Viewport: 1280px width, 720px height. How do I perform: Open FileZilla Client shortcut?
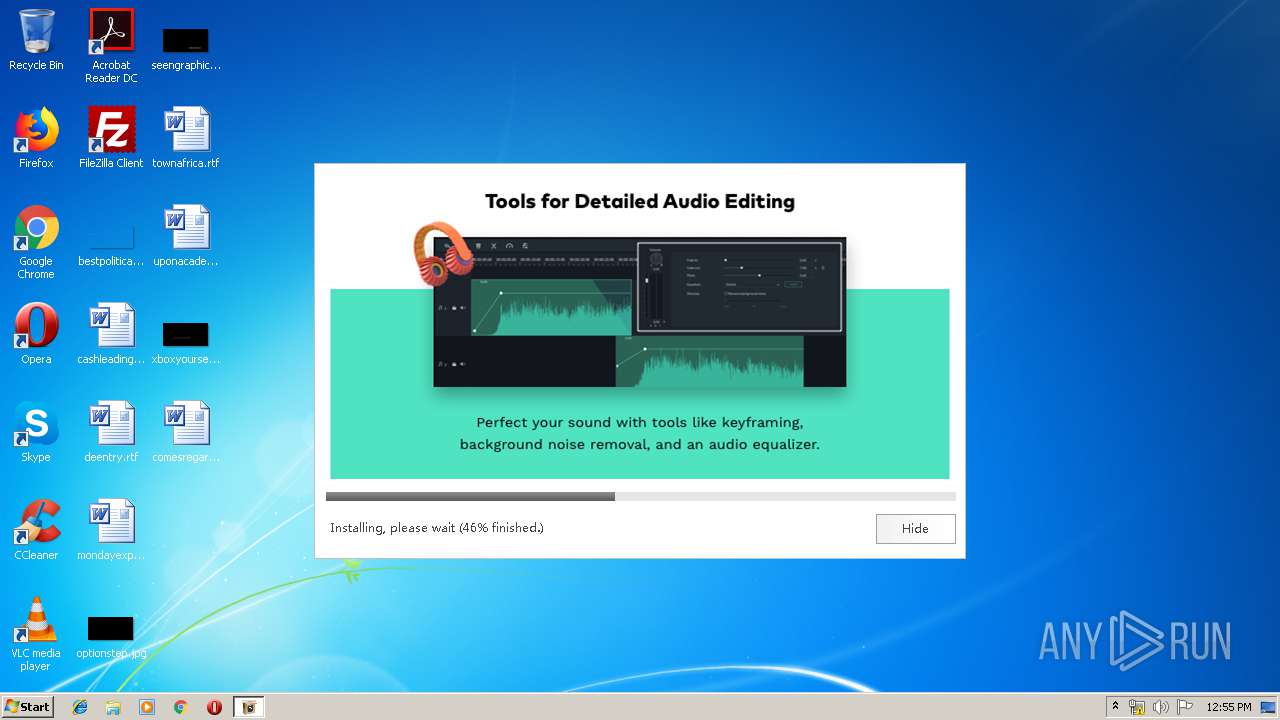[x=111, y=139]
